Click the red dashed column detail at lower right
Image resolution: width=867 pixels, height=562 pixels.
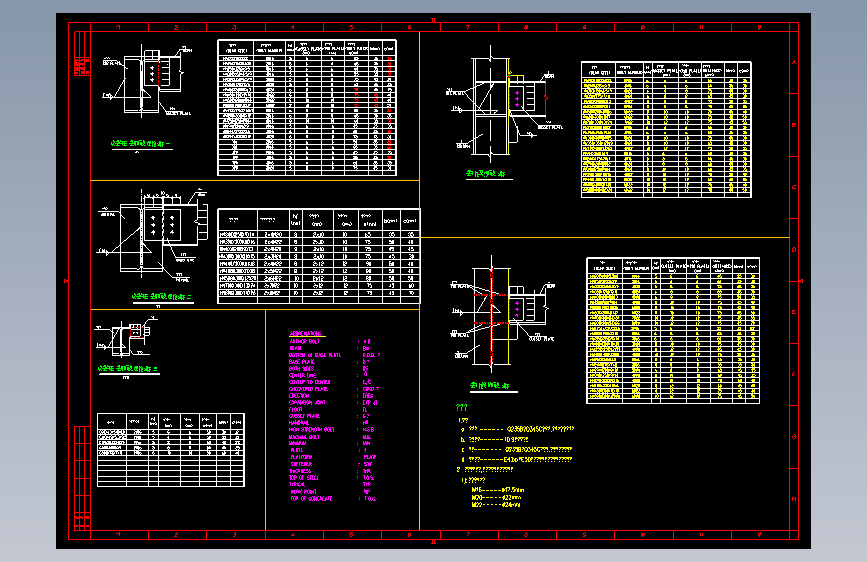[502, 313]
